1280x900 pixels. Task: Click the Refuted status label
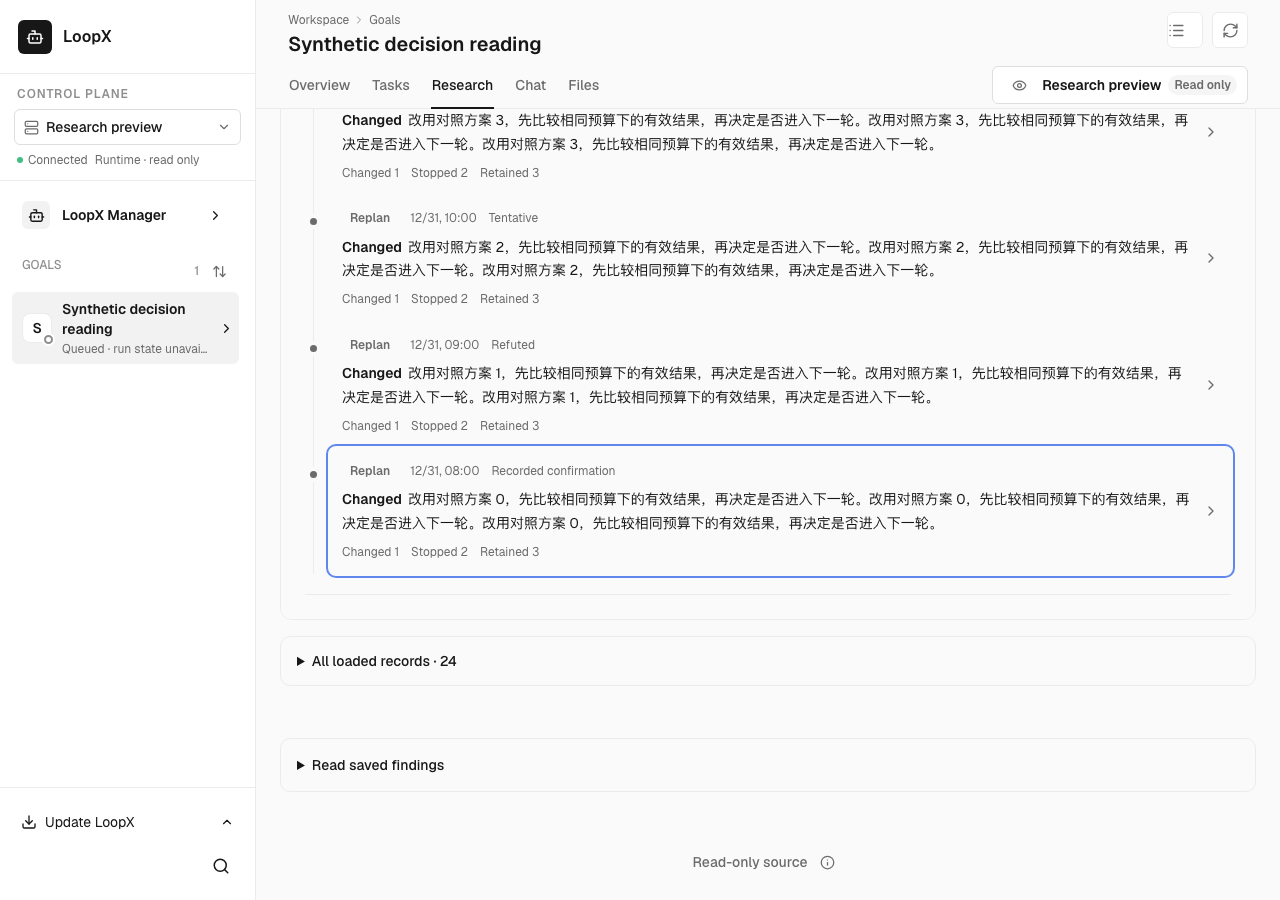point(513,345)
